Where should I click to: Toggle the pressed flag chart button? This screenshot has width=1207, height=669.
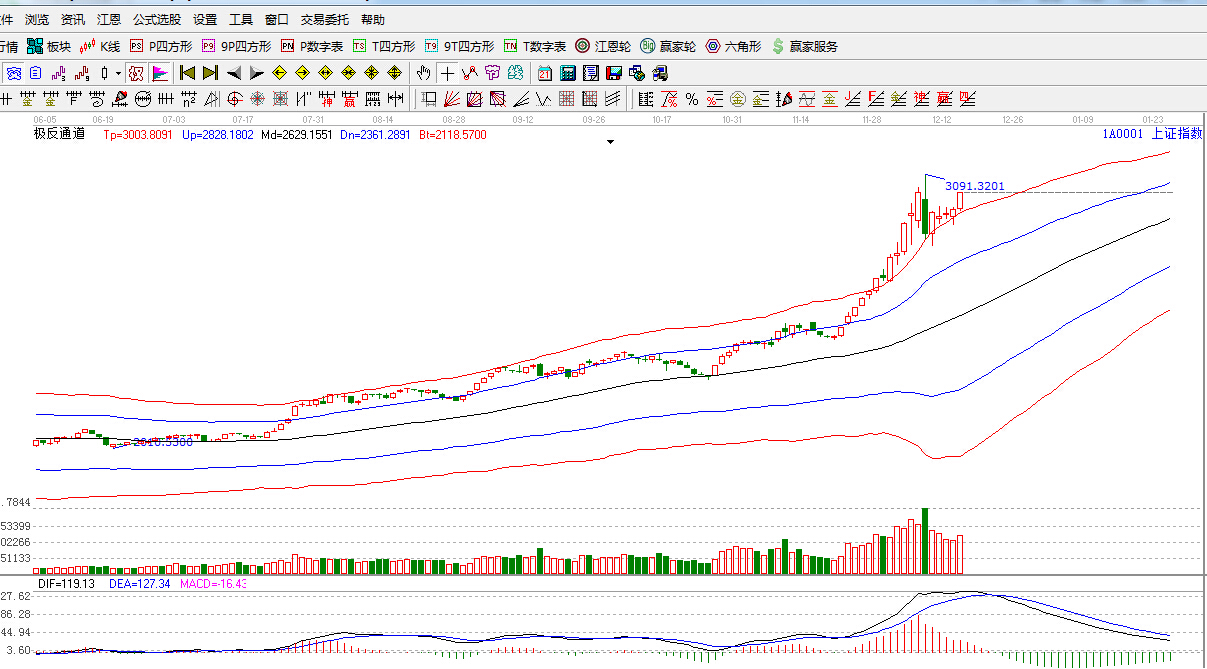click(160, 73)
